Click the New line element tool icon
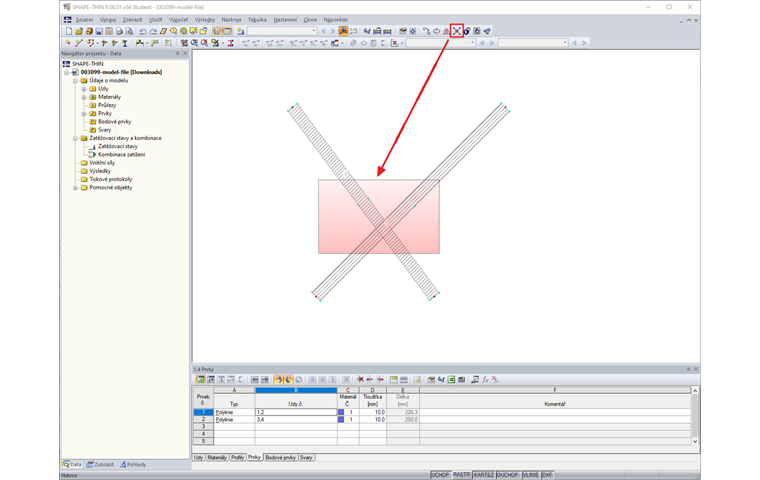The height and width of the screenshot is (480, 760). (x=79, y=43)
